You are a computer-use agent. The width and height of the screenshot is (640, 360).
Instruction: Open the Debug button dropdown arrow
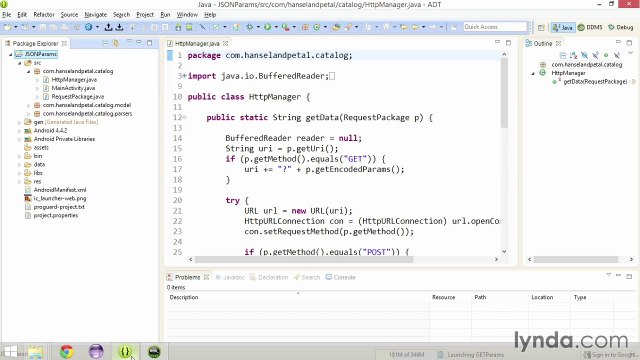tap(258, 27)
